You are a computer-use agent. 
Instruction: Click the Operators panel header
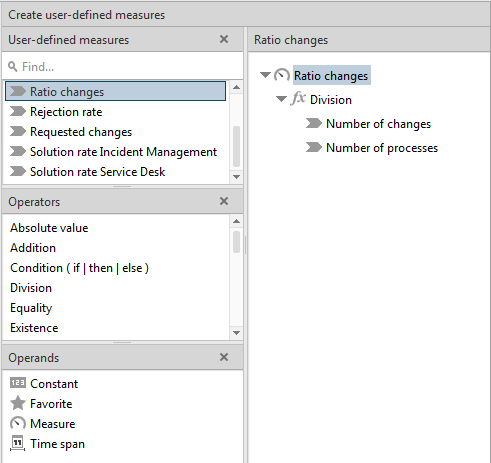(123, 201)
